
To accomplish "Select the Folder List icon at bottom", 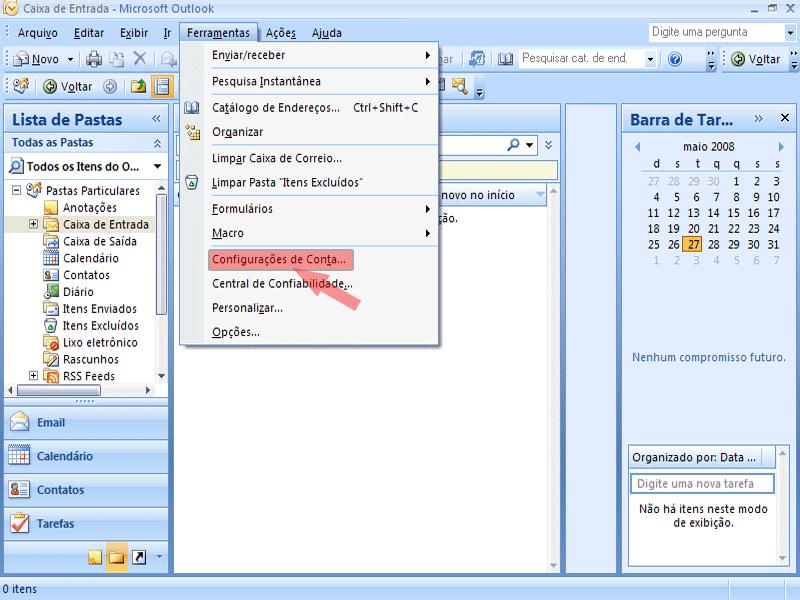I will (116, 557).
